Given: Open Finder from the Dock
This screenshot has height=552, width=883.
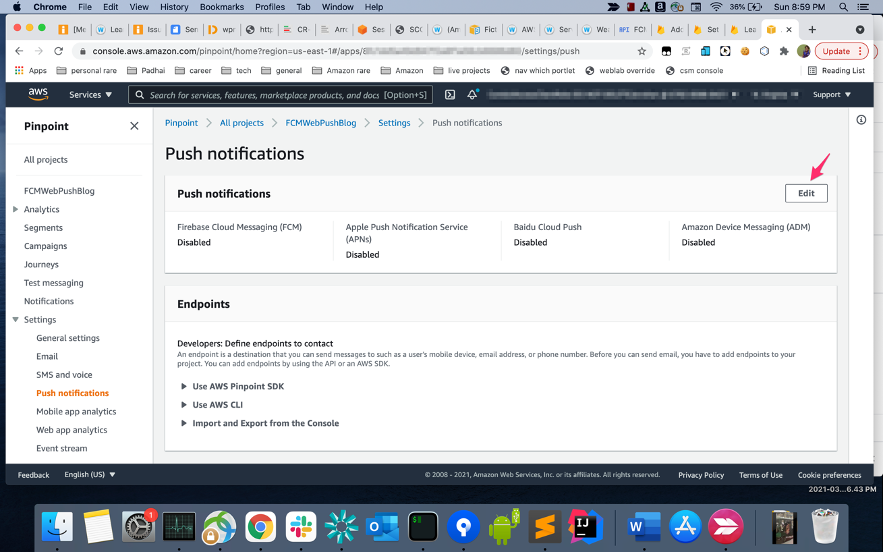Looking at the screenshot, I should pos(57,527).
